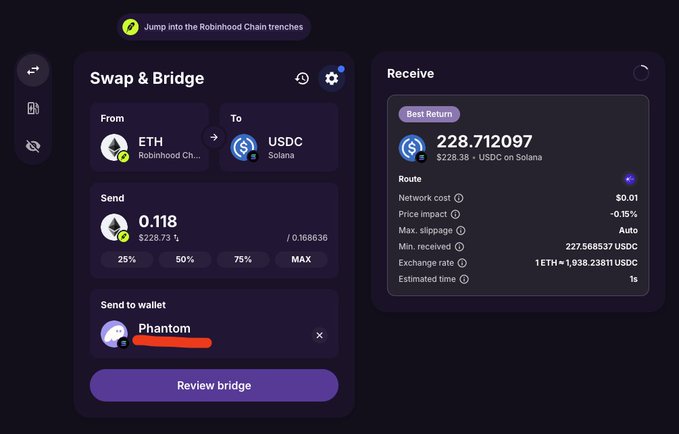Click Exchange rate info icon
The width and height of the screenshot is (679, 434).
pos(462,263)
